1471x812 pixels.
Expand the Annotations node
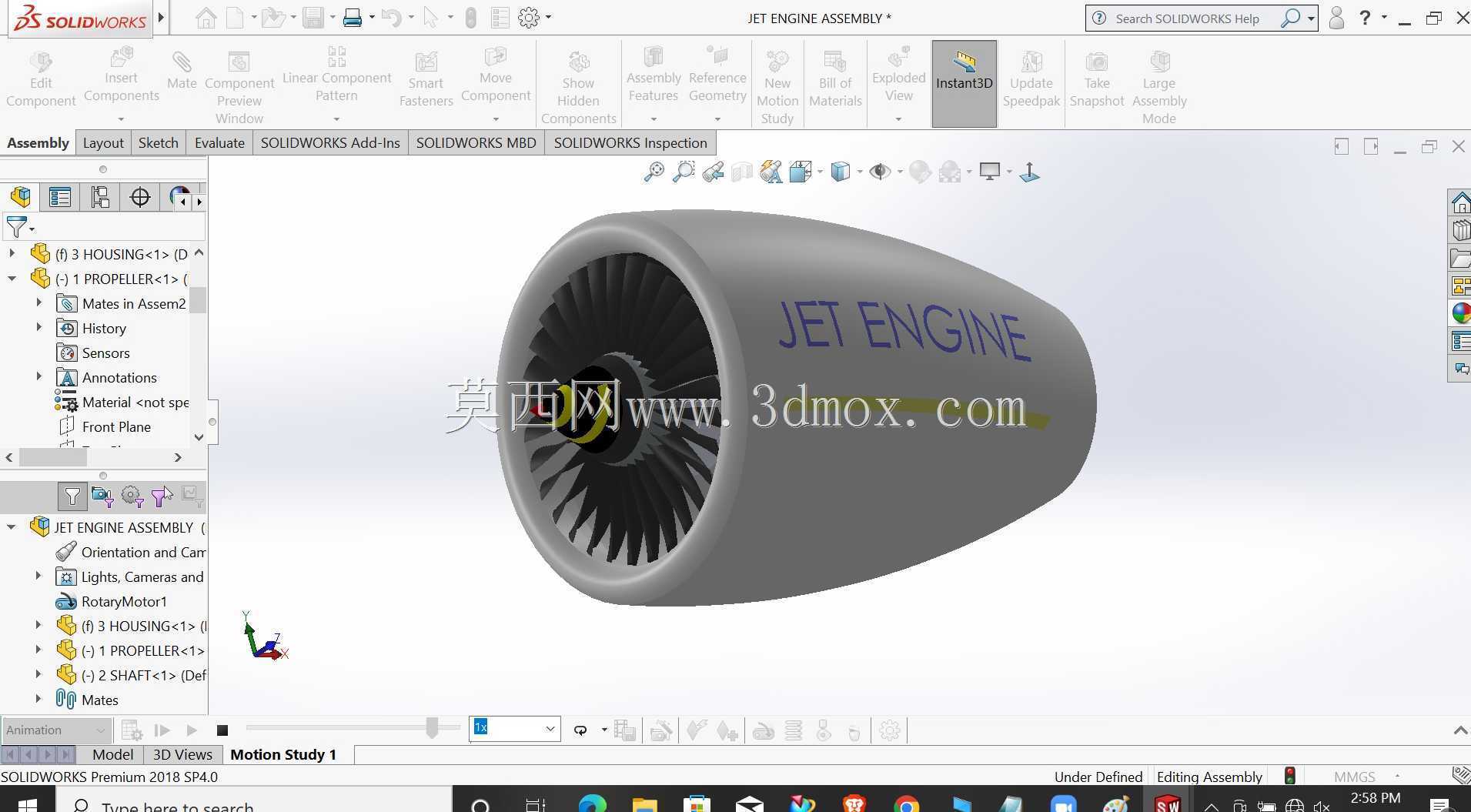[39, 377]
